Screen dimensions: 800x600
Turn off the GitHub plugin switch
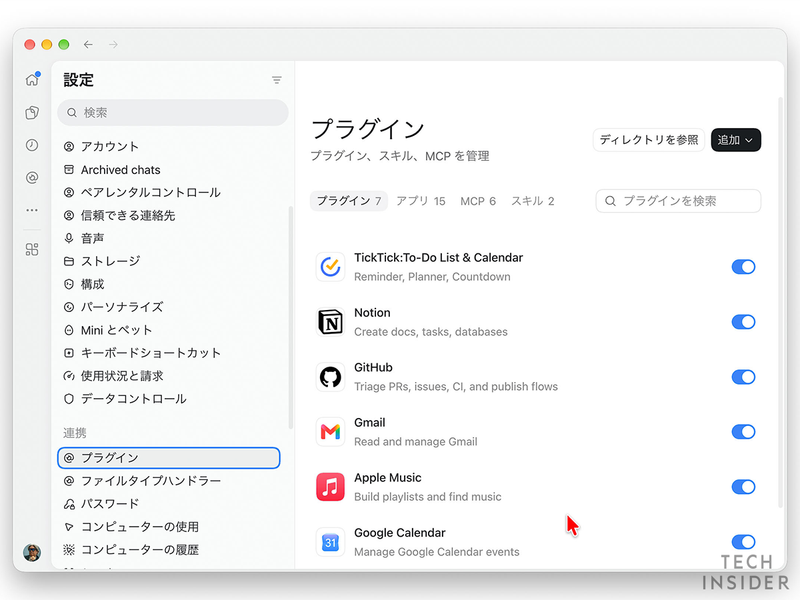click(743, 377)
